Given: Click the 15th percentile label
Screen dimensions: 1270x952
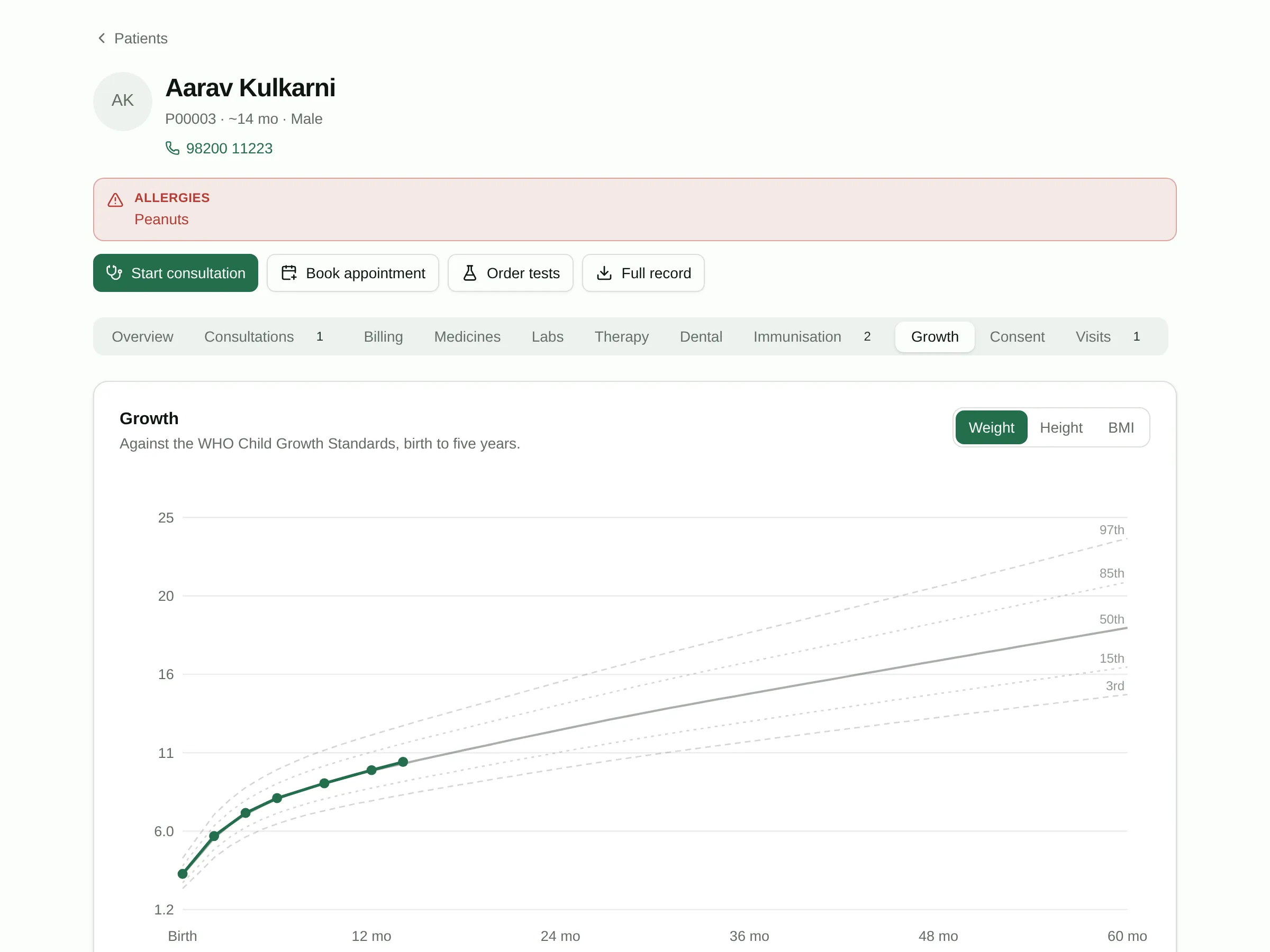Looking at the screenshot, I should [1112, 658].
